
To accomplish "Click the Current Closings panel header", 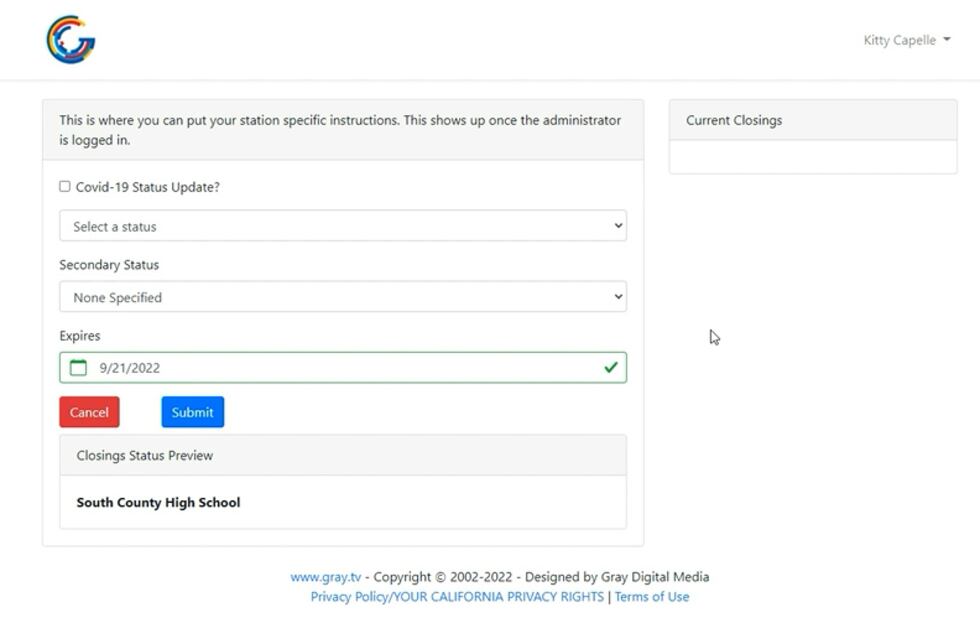I will 734,120.
